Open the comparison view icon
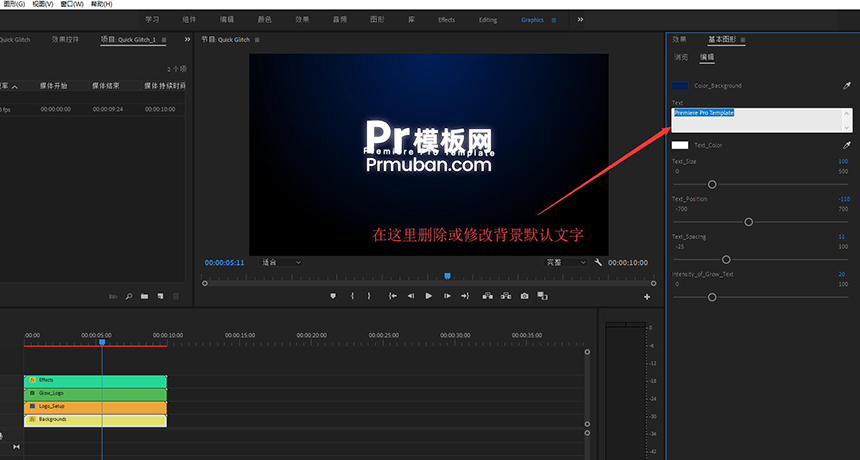 coord(542,296)
